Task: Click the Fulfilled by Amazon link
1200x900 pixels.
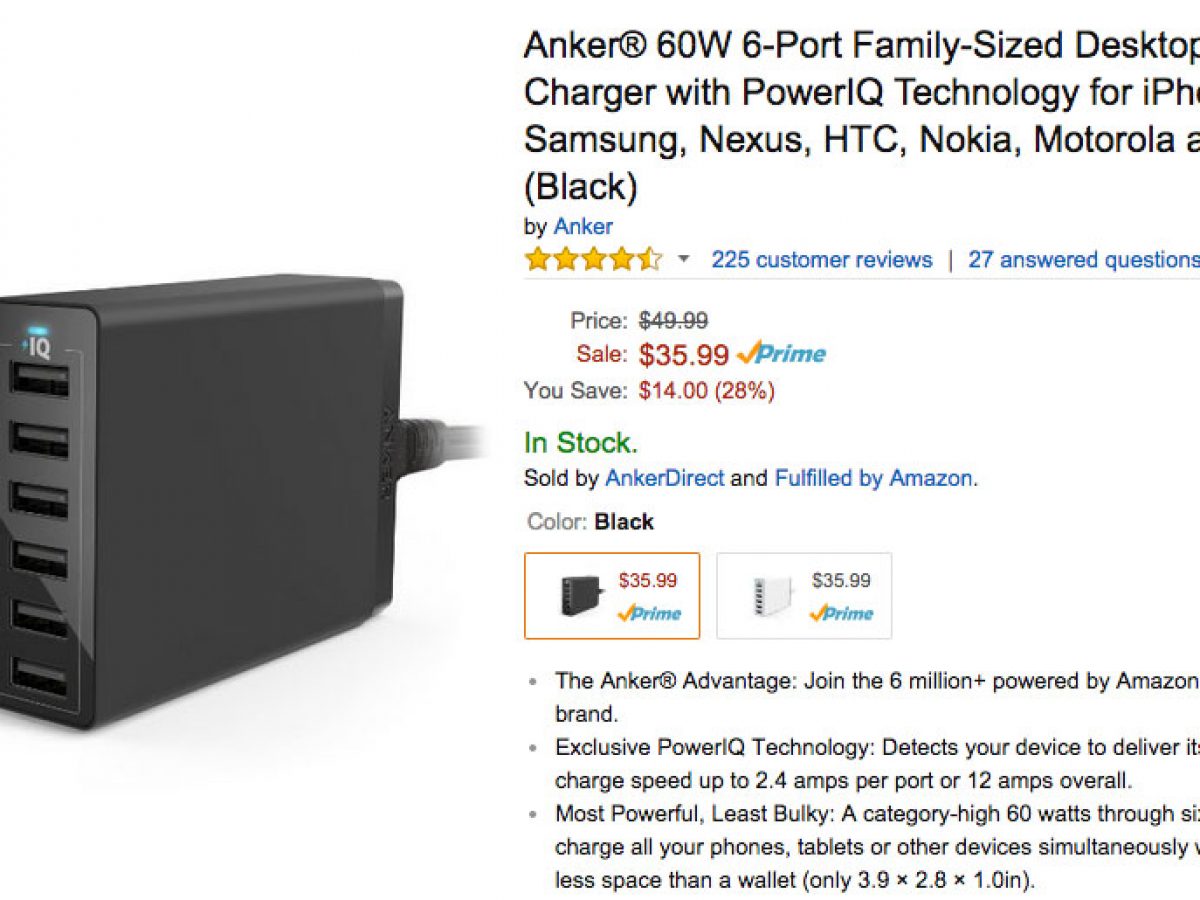Action: 873,478
